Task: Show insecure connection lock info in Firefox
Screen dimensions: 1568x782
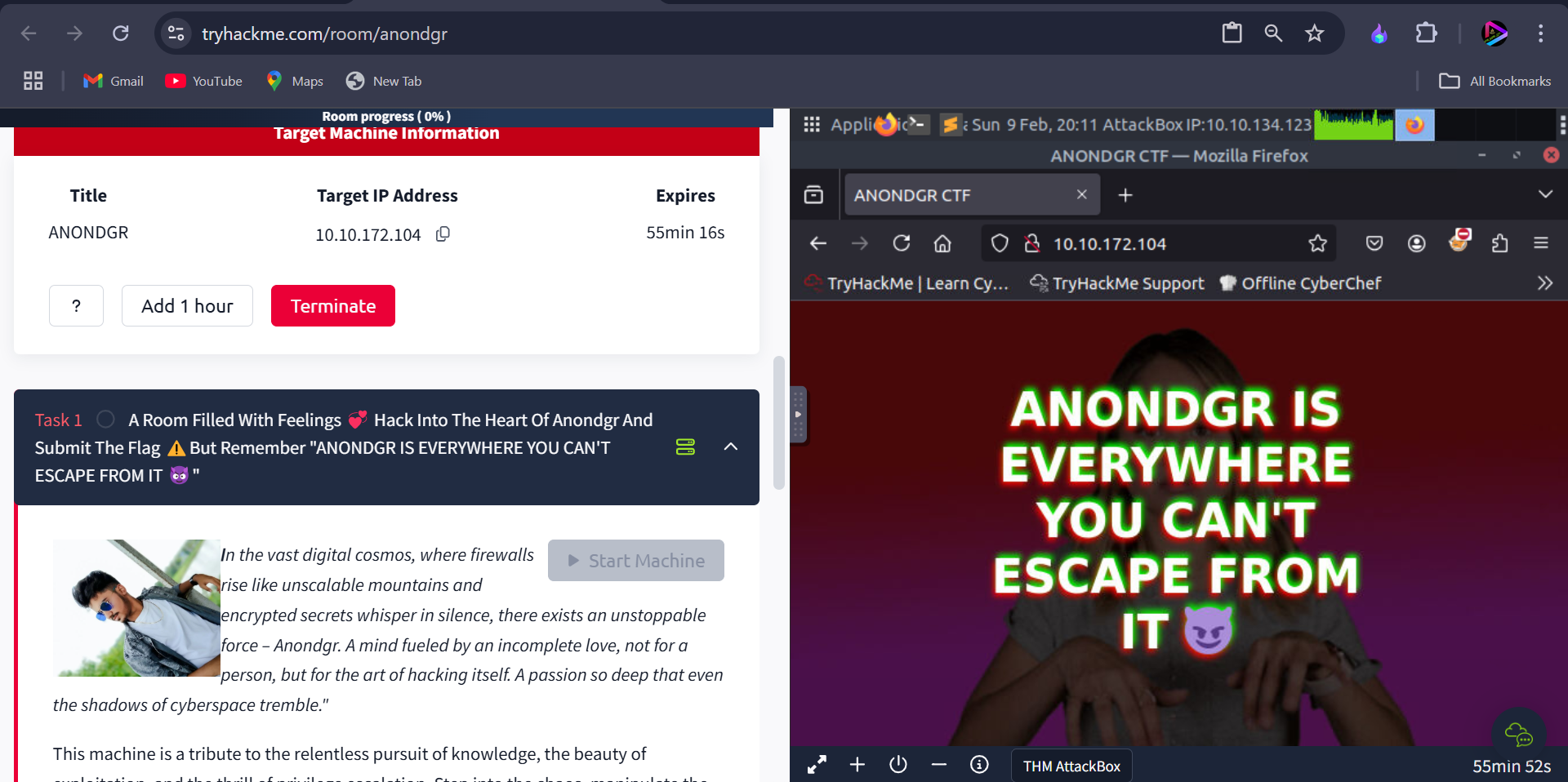Action: (x=1032, y=243)
